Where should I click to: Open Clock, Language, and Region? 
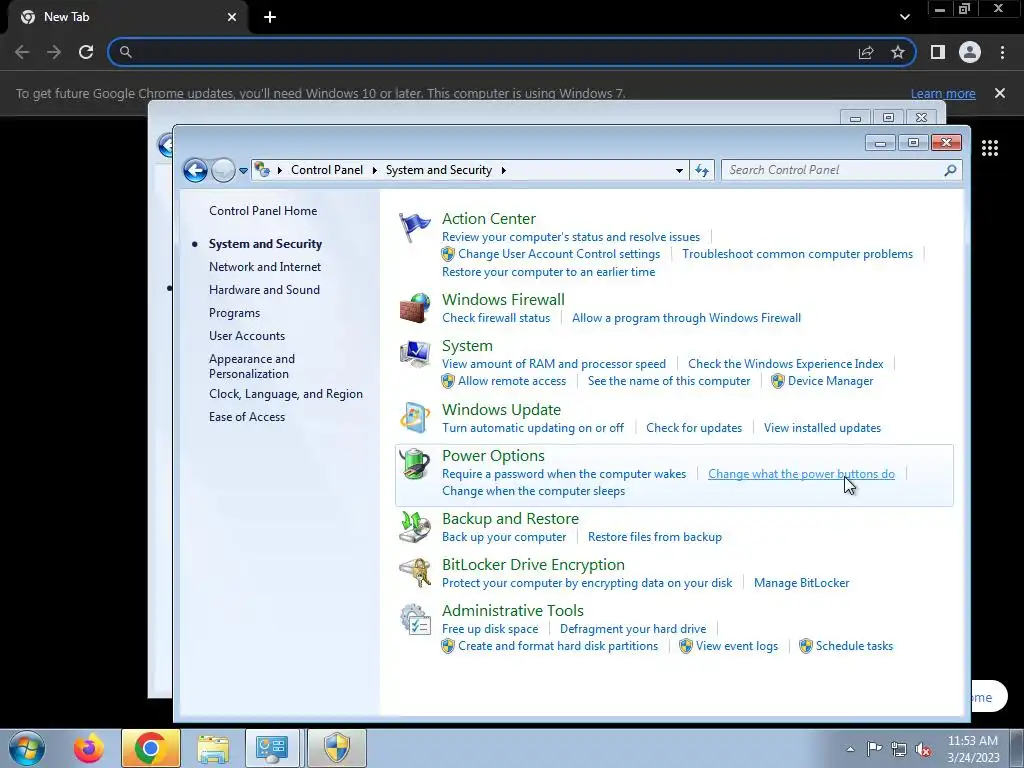[286, 394]
